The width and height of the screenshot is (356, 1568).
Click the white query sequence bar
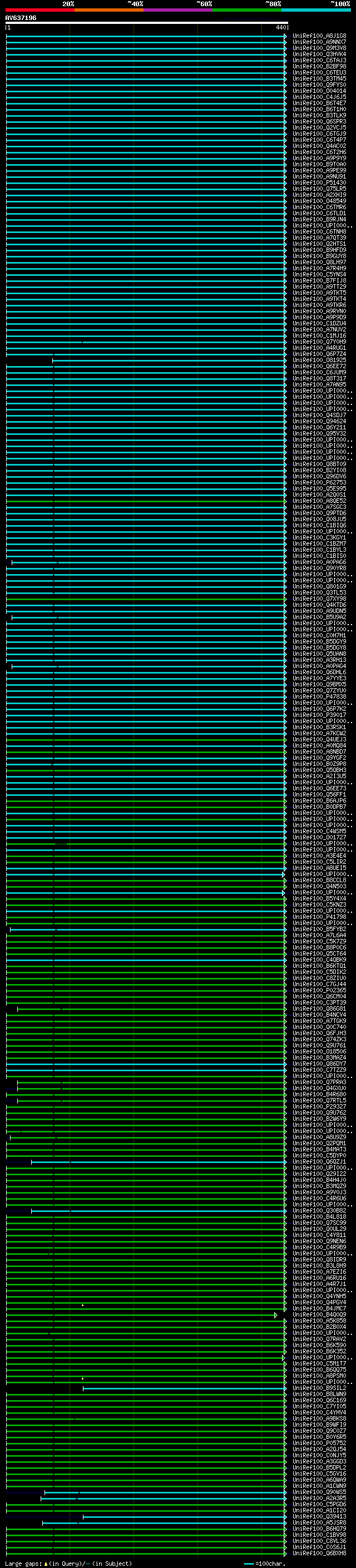[147, 22]
